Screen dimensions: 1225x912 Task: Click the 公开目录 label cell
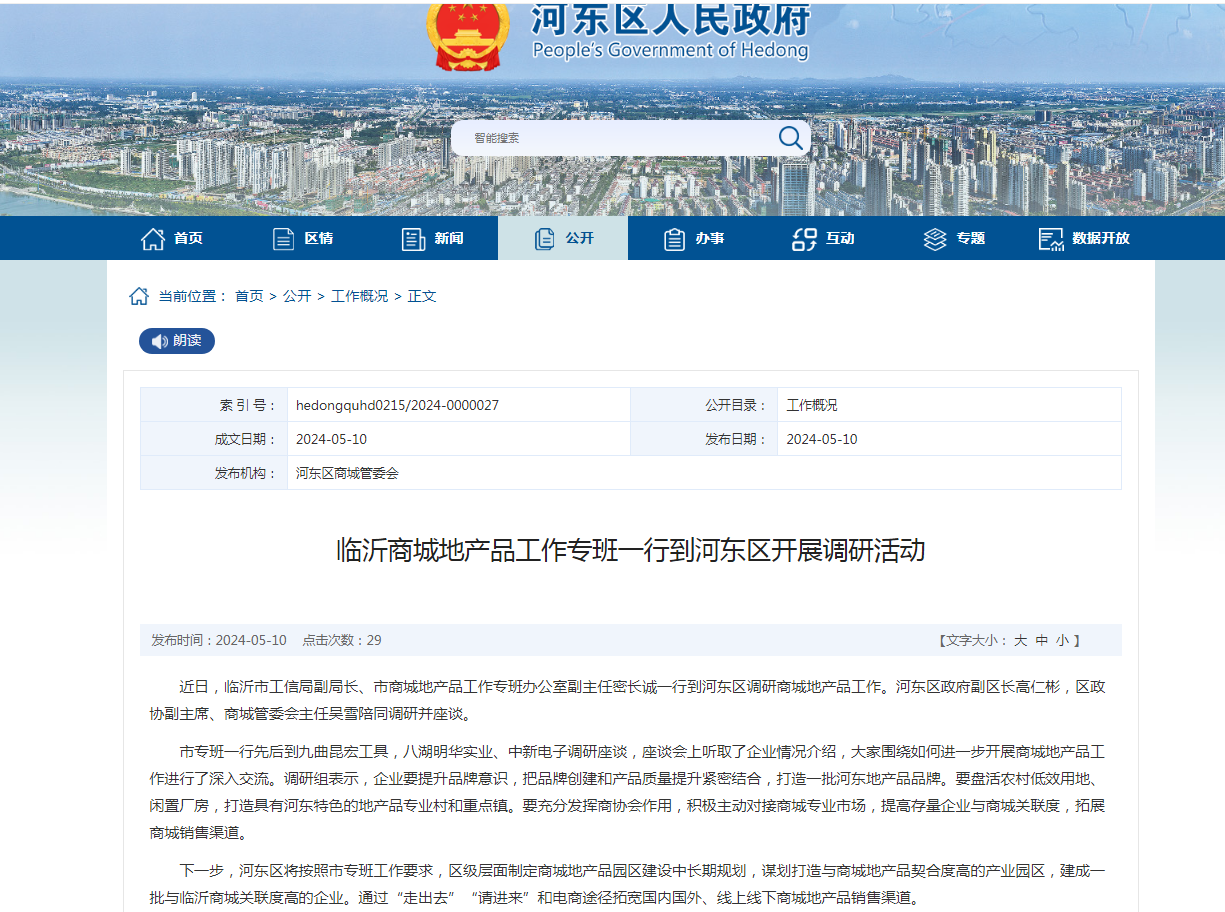pyautogui.click(x=704, y=405)
